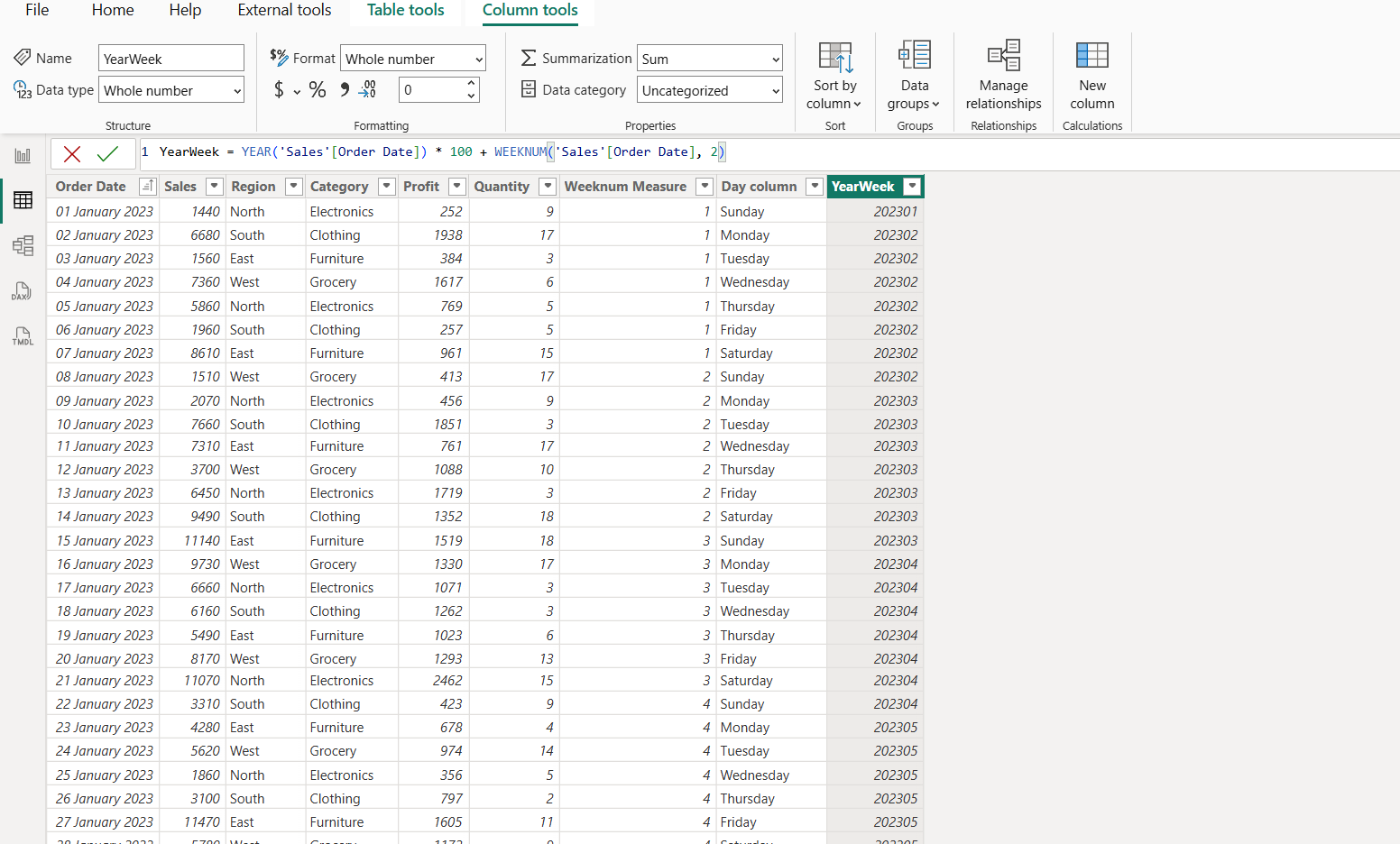Open the DAX query view
The width and height of the screenshot is (1400, 844).
click(x=22, y=290)
